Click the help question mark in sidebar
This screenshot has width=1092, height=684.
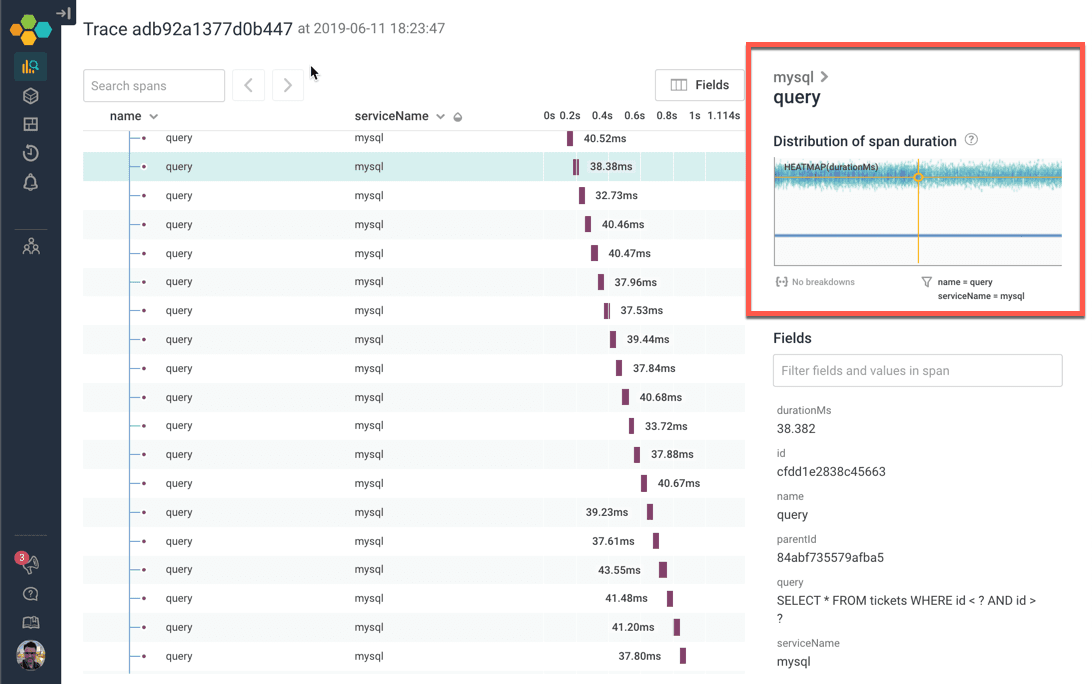(30, 594)
